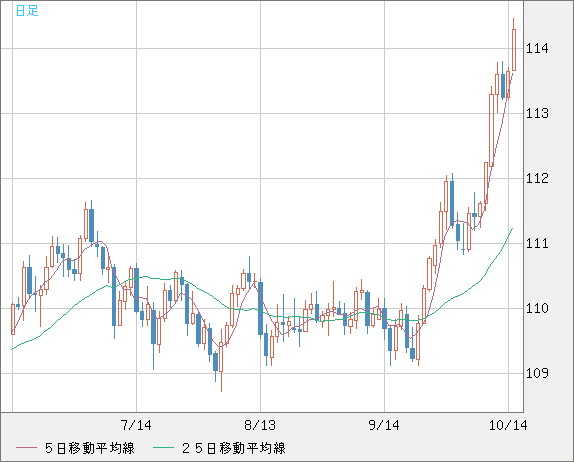The height and width of the screenshot is (462, 574).
Task: Click the green 25-day average legend line
Action: point(163,448)
